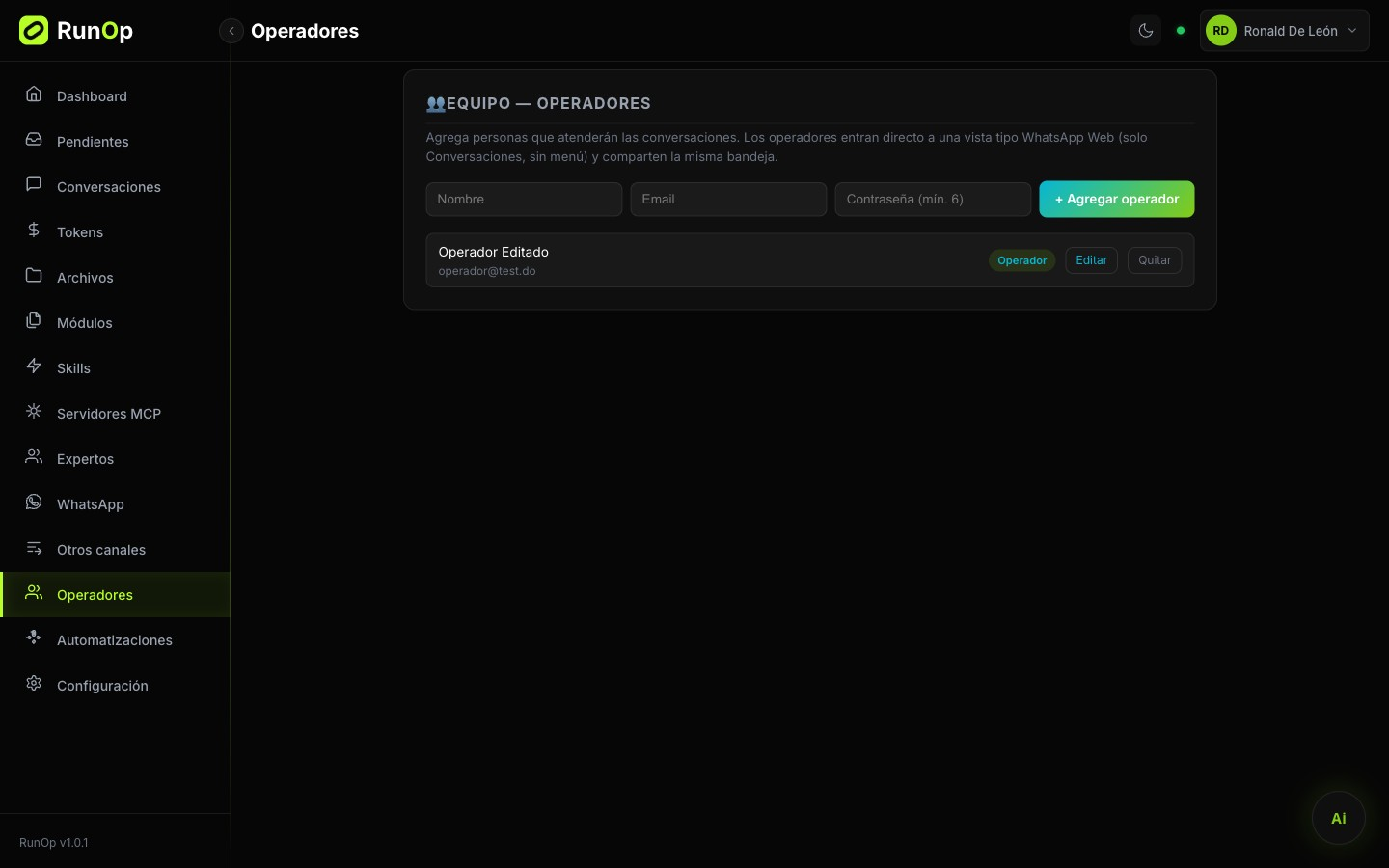This screenshot has width=1389, height=868.
Task: Toggle dark mode with the moon icon
Action: 1146,31
